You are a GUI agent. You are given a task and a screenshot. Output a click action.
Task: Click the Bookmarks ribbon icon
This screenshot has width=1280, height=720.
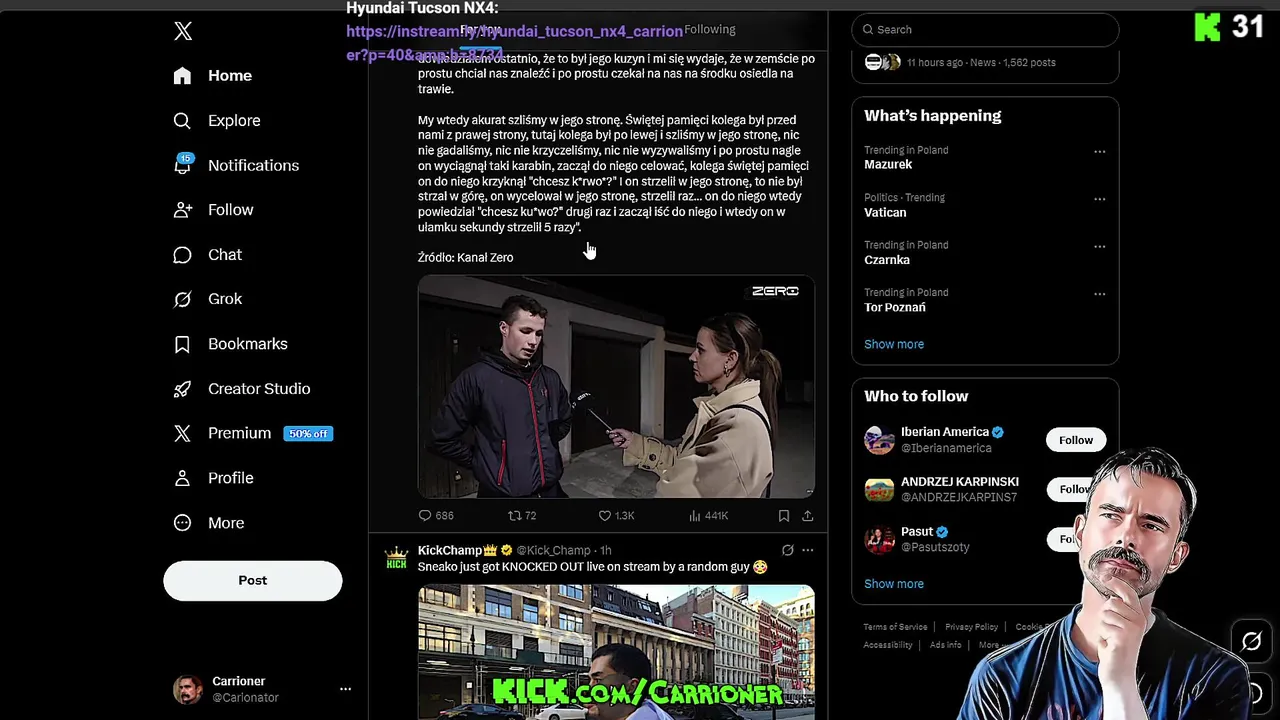(182, 344)
